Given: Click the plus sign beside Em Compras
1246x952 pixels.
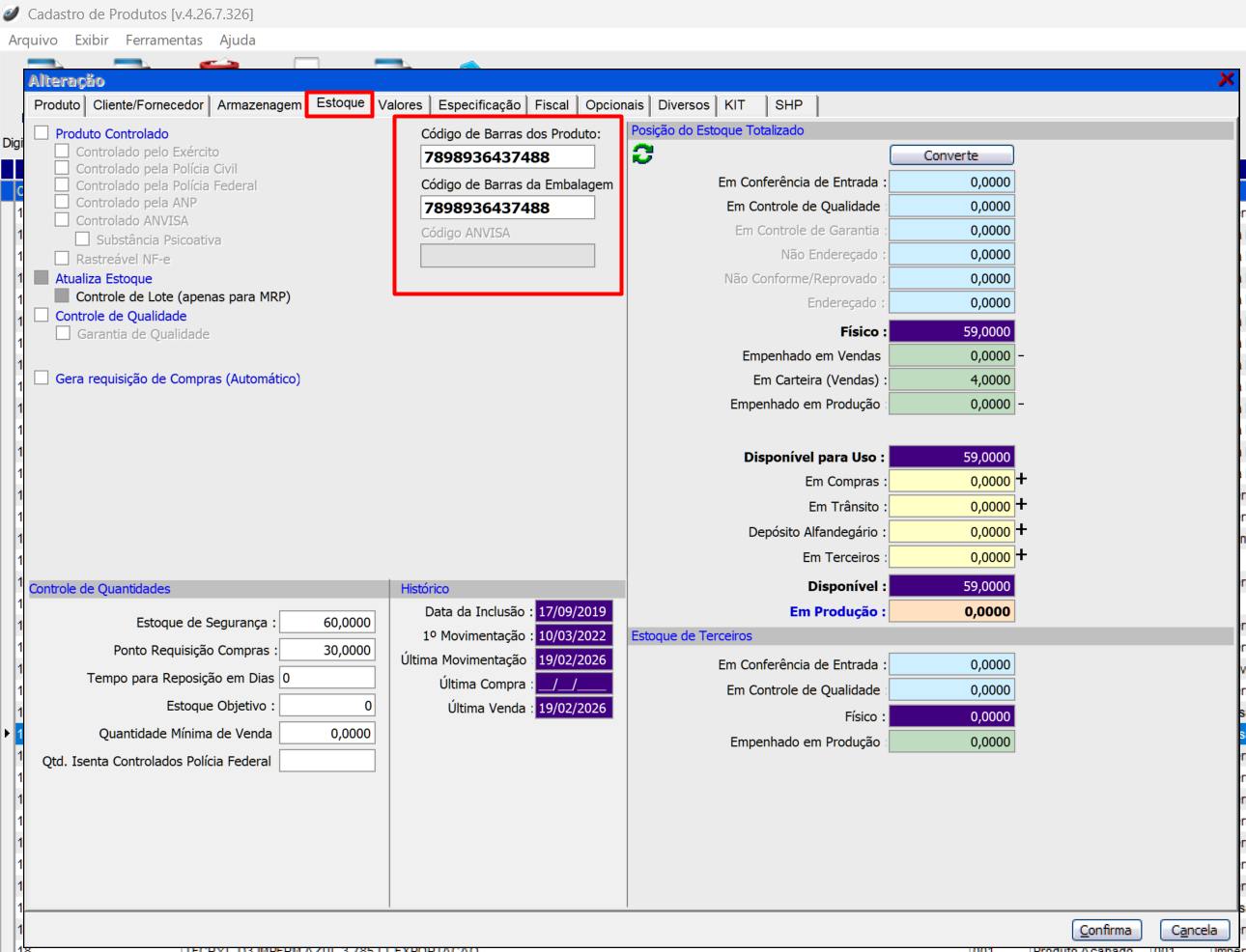Looking at the screenshot, I should click(x=1021, y=480).
